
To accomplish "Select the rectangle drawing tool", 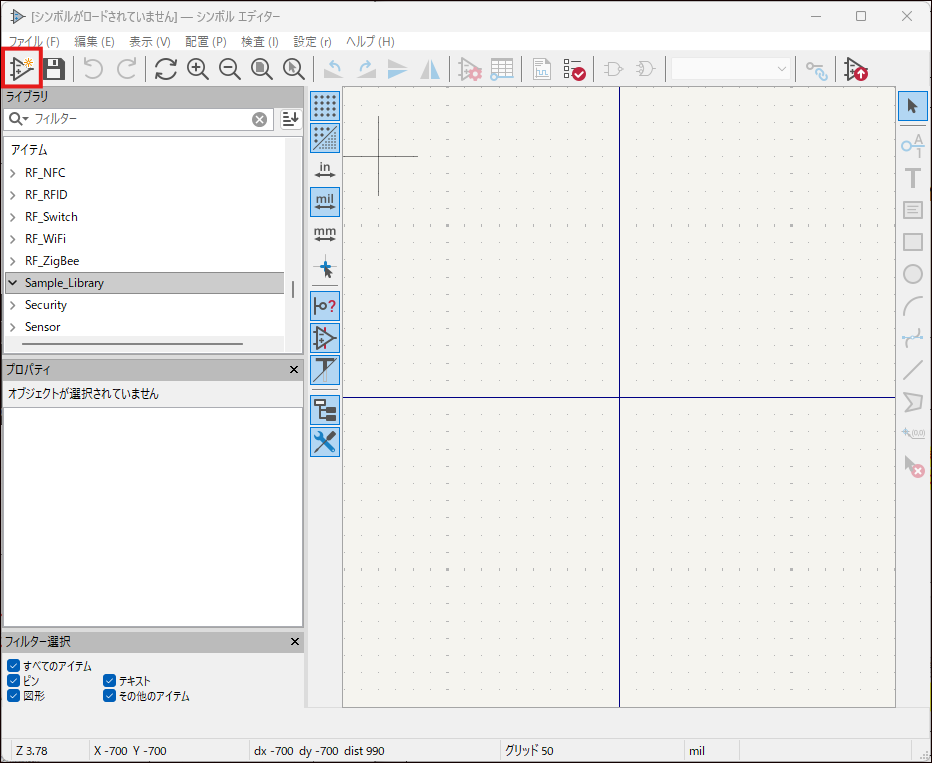I will (x=912, y=242).
